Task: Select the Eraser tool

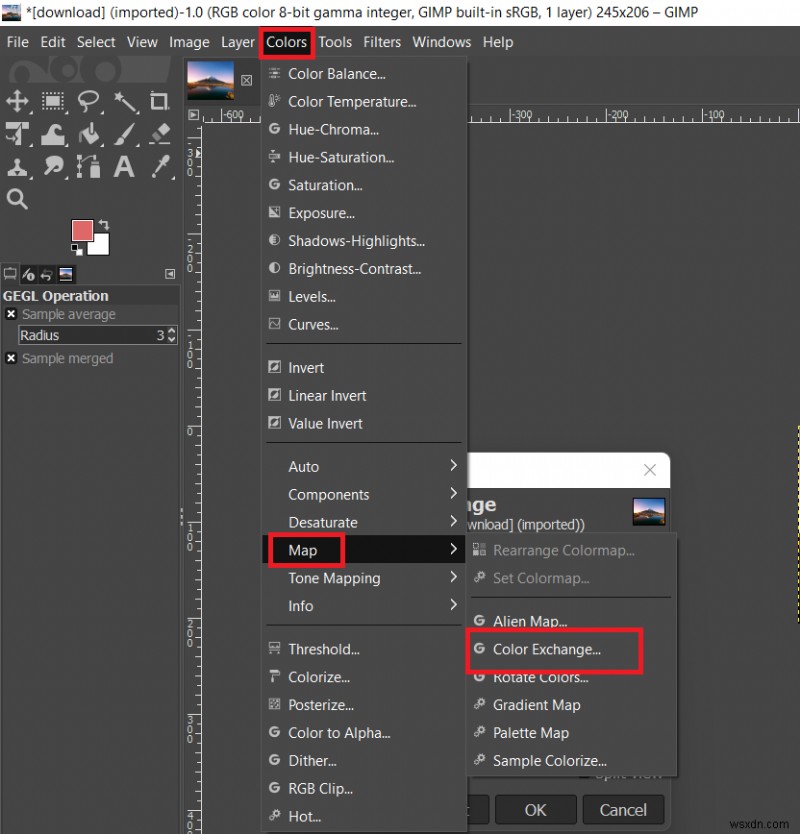Action: tap(159, 134)
